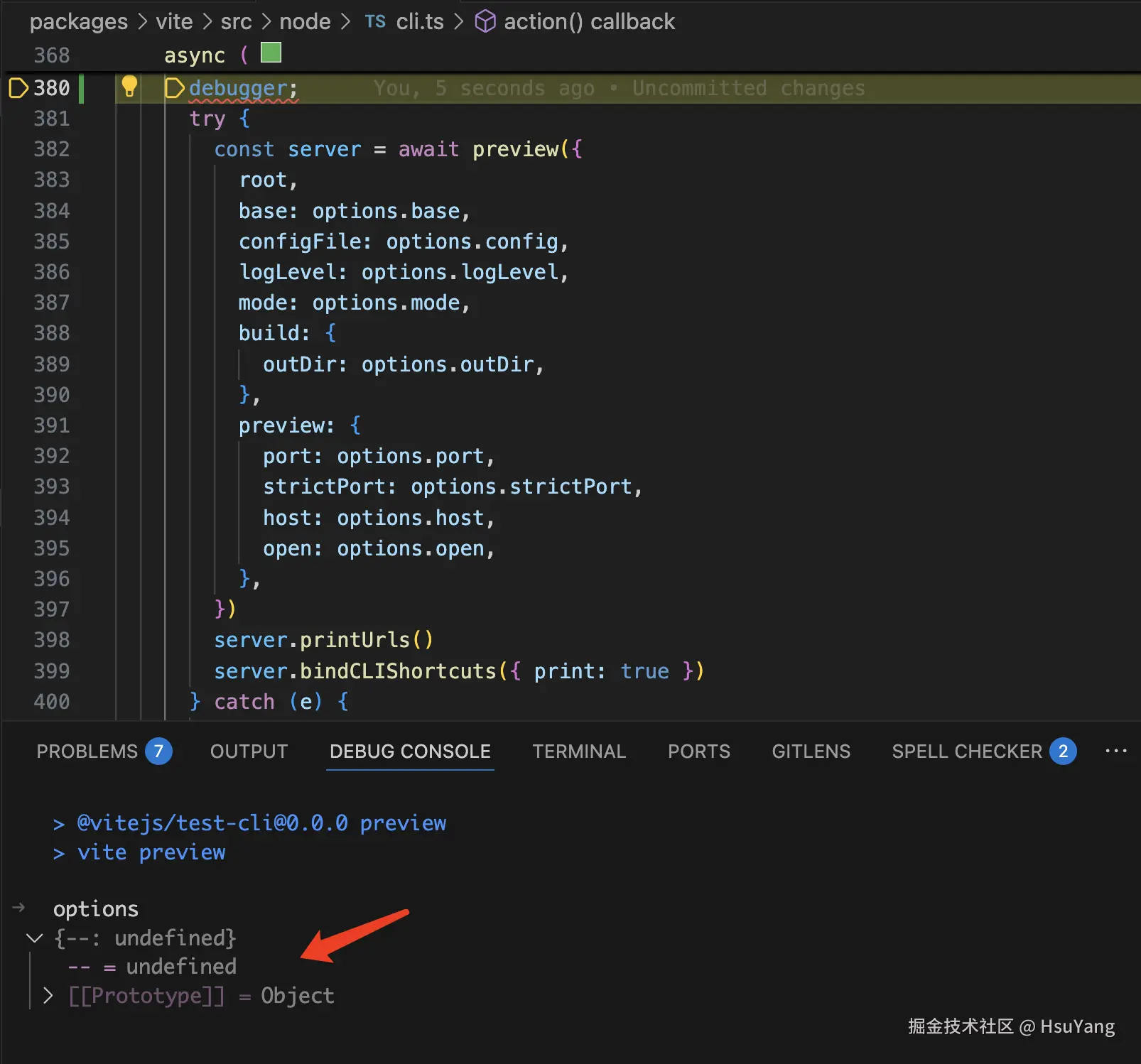
Task: Click the 'vite preview' console output line
Action: tap(151, 852)
